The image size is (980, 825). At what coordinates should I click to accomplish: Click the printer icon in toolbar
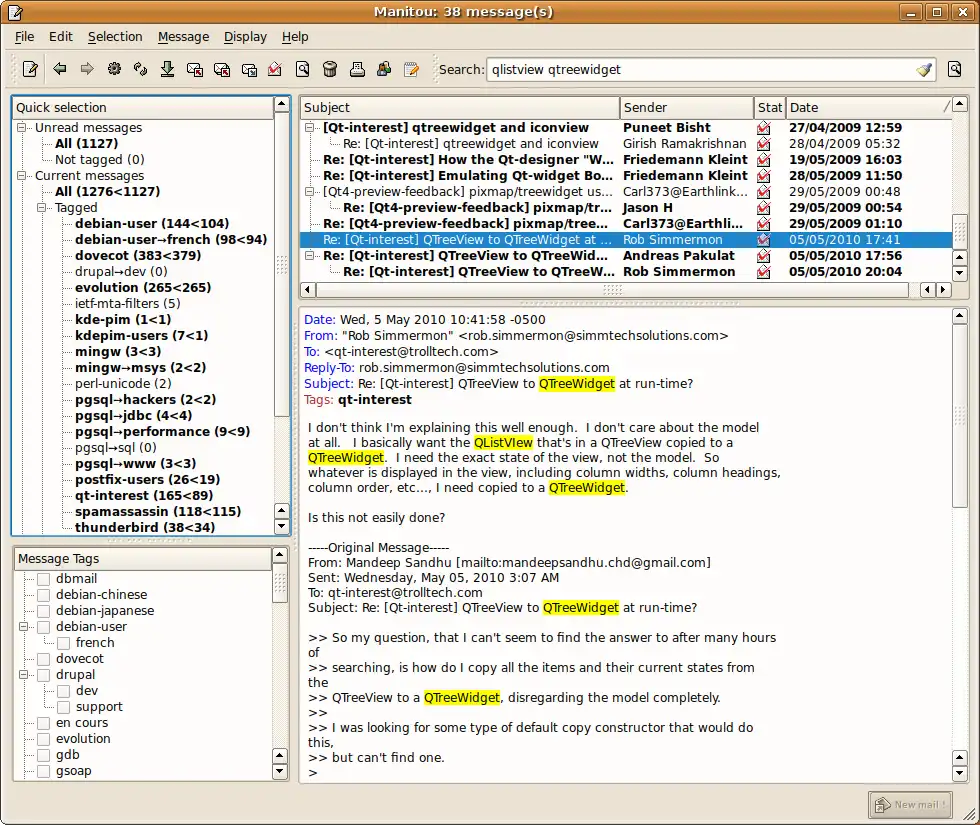coord(357,69)
